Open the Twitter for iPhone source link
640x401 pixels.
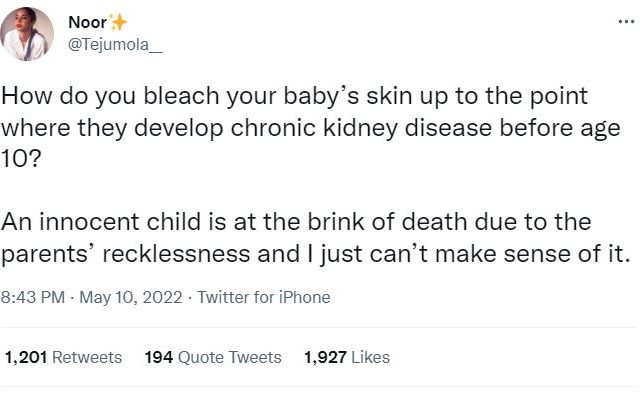(264, 297)
